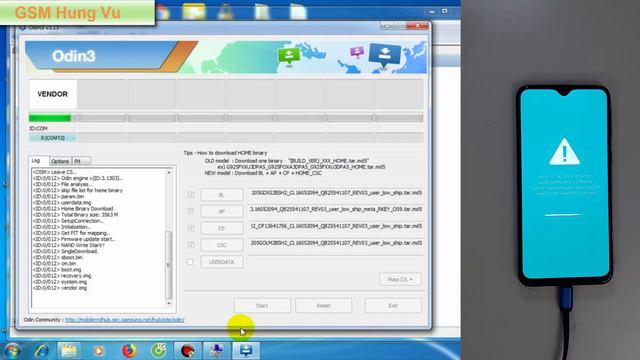Toggle the CSC file checkbox

click(x=191, y=244)
